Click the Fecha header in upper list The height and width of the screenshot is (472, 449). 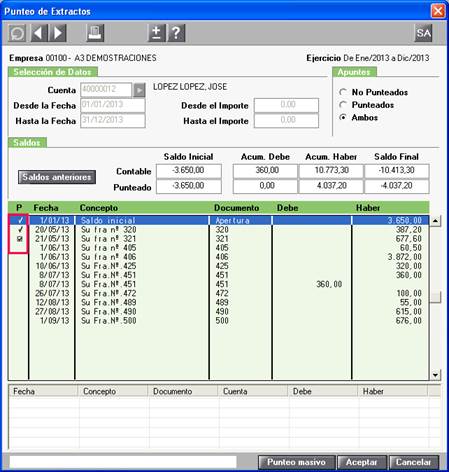tap(46, 208)
